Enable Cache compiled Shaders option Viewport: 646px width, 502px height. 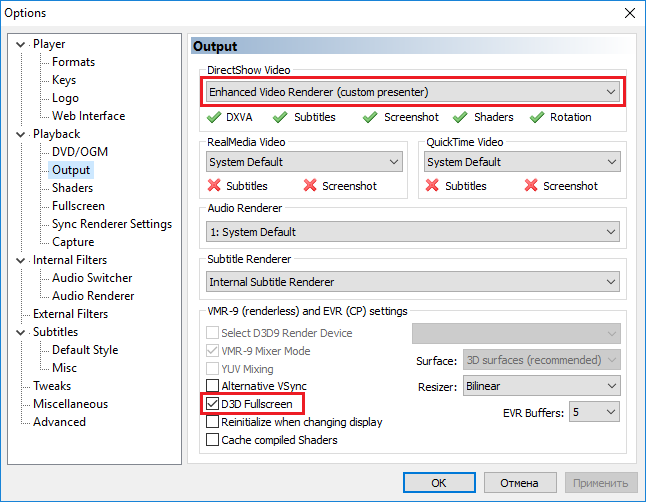(212, 440)
